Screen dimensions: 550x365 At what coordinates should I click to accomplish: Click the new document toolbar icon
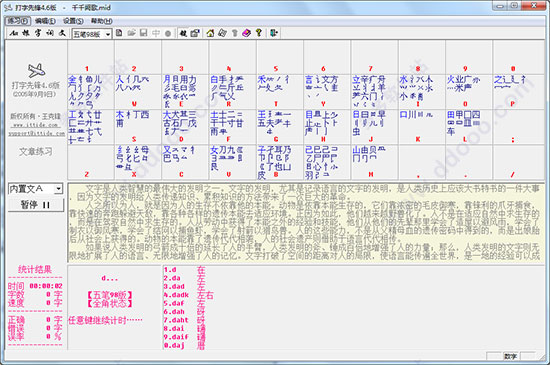coord(119,33)
